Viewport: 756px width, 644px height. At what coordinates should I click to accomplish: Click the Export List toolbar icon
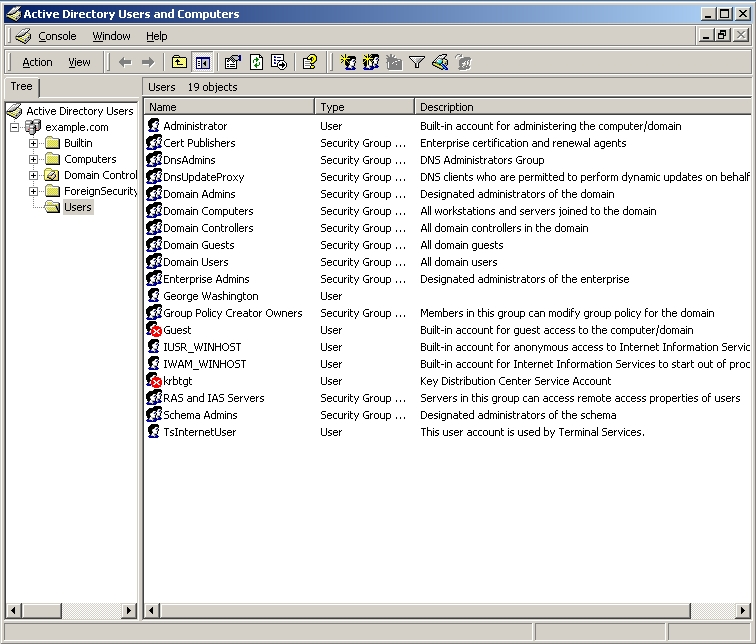[279, 62]
